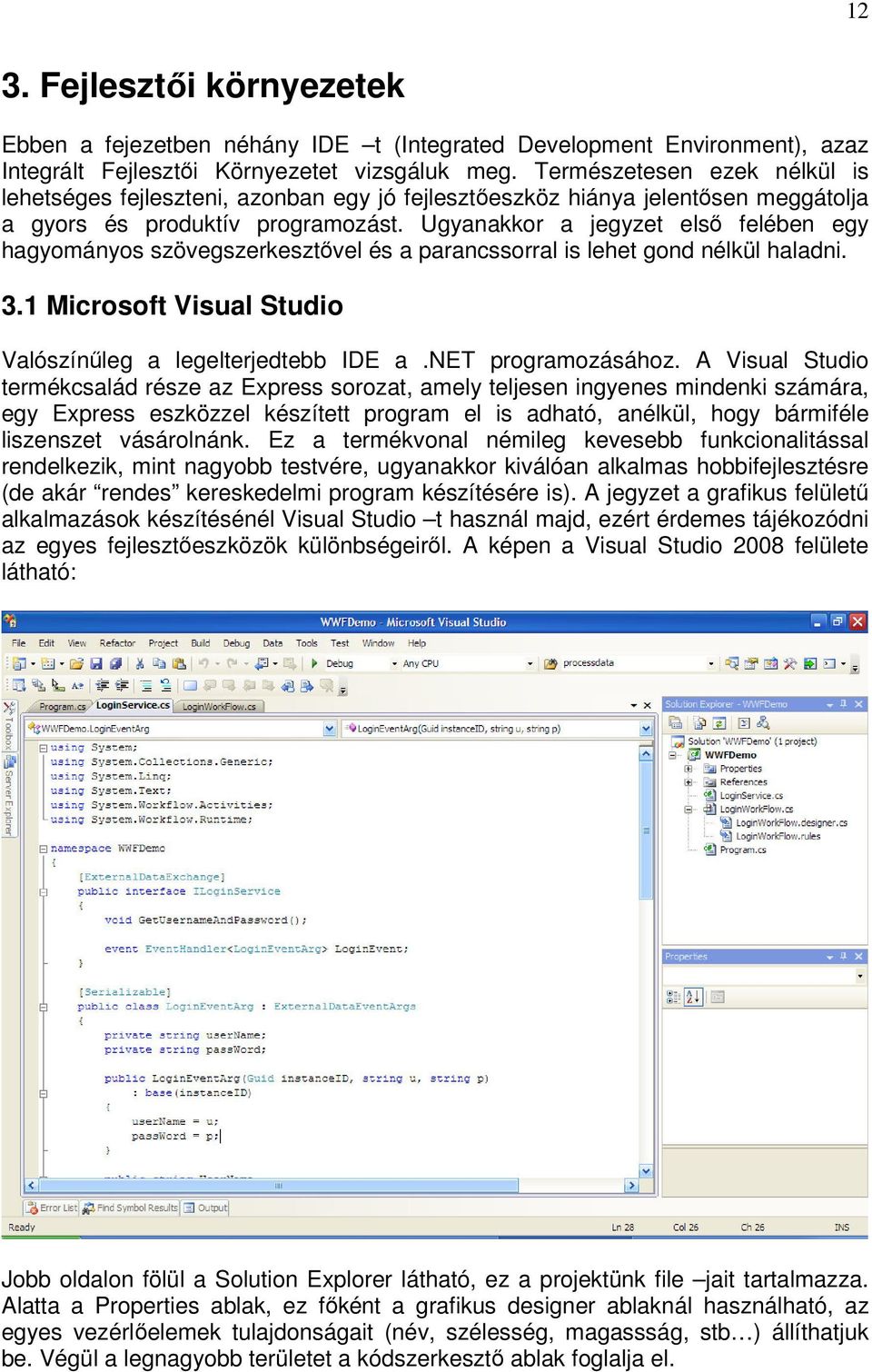Expand the References folder node

point(688,782)
